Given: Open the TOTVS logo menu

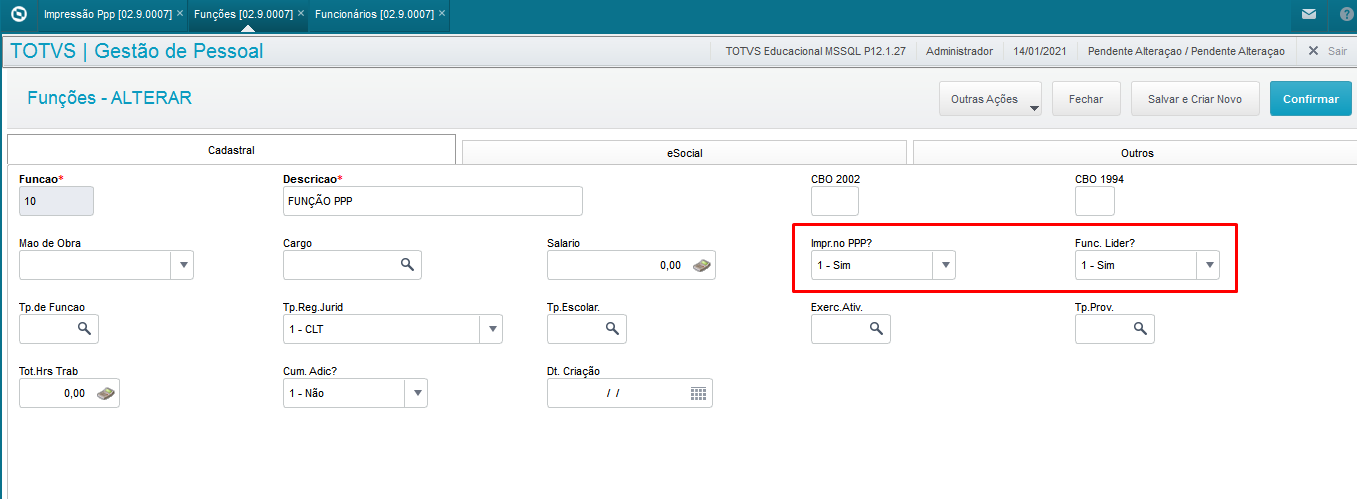Looking at the screenshot, I should coord(17,14).
